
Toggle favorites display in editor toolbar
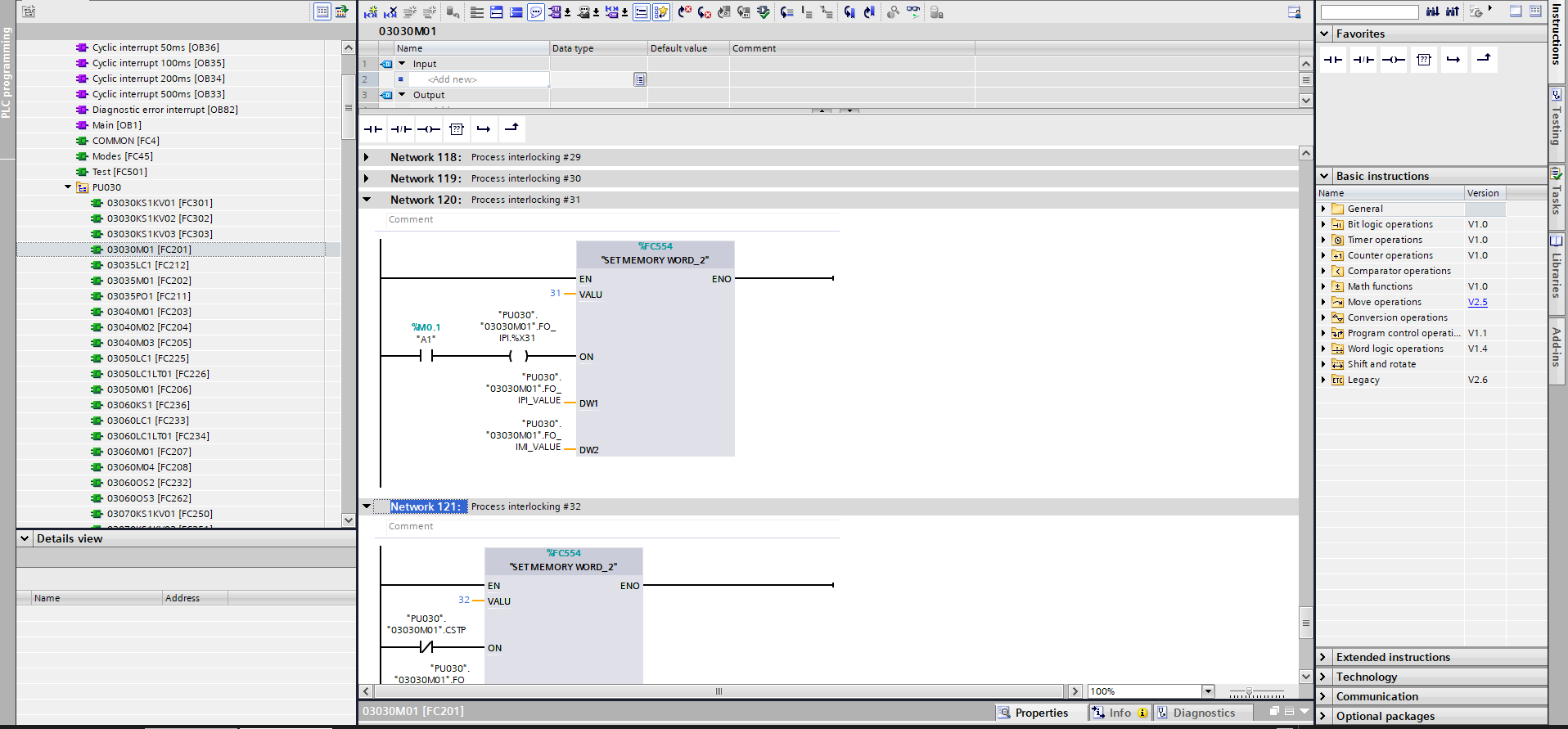[x=660, y=12]
